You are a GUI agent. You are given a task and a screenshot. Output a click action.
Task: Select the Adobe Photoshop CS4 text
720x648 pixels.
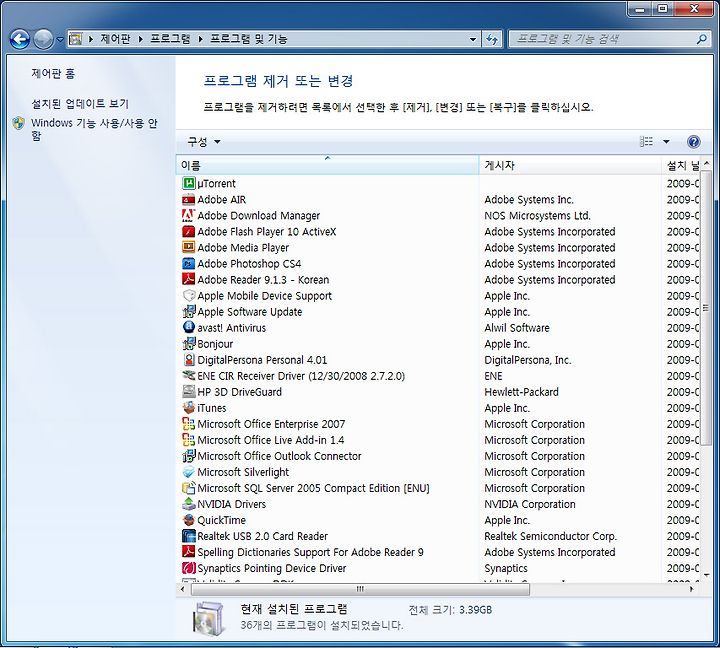(x=249, y=264)
